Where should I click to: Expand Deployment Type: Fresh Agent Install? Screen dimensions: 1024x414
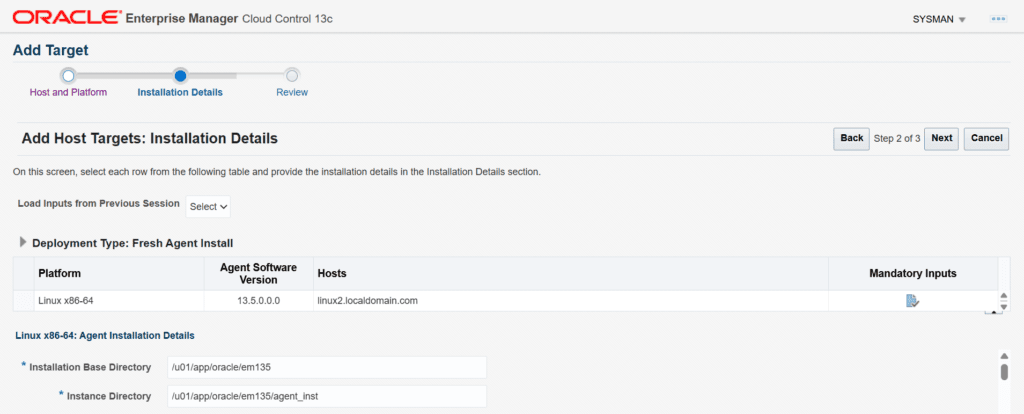(x=24, y=242)
